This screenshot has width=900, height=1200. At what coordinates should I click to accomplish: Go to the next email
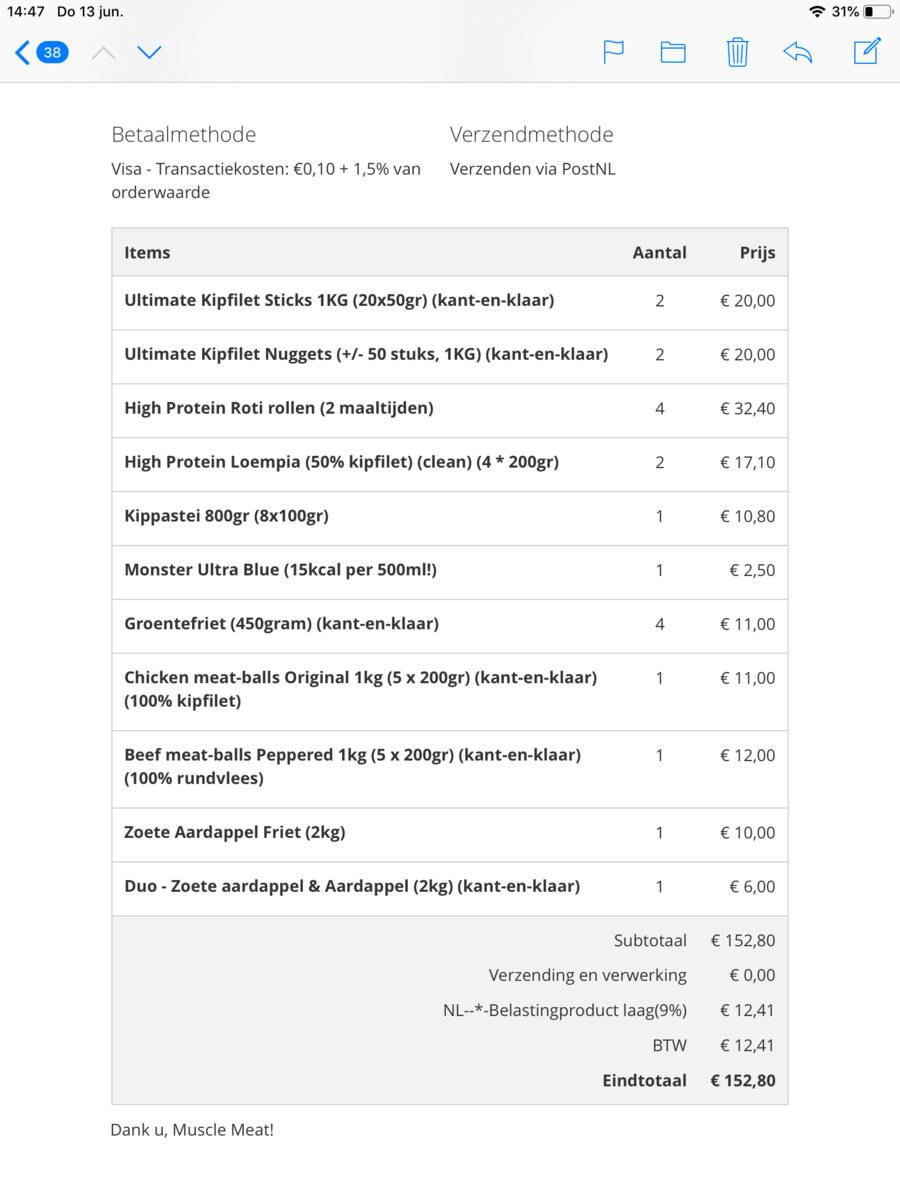click(149, 52)
